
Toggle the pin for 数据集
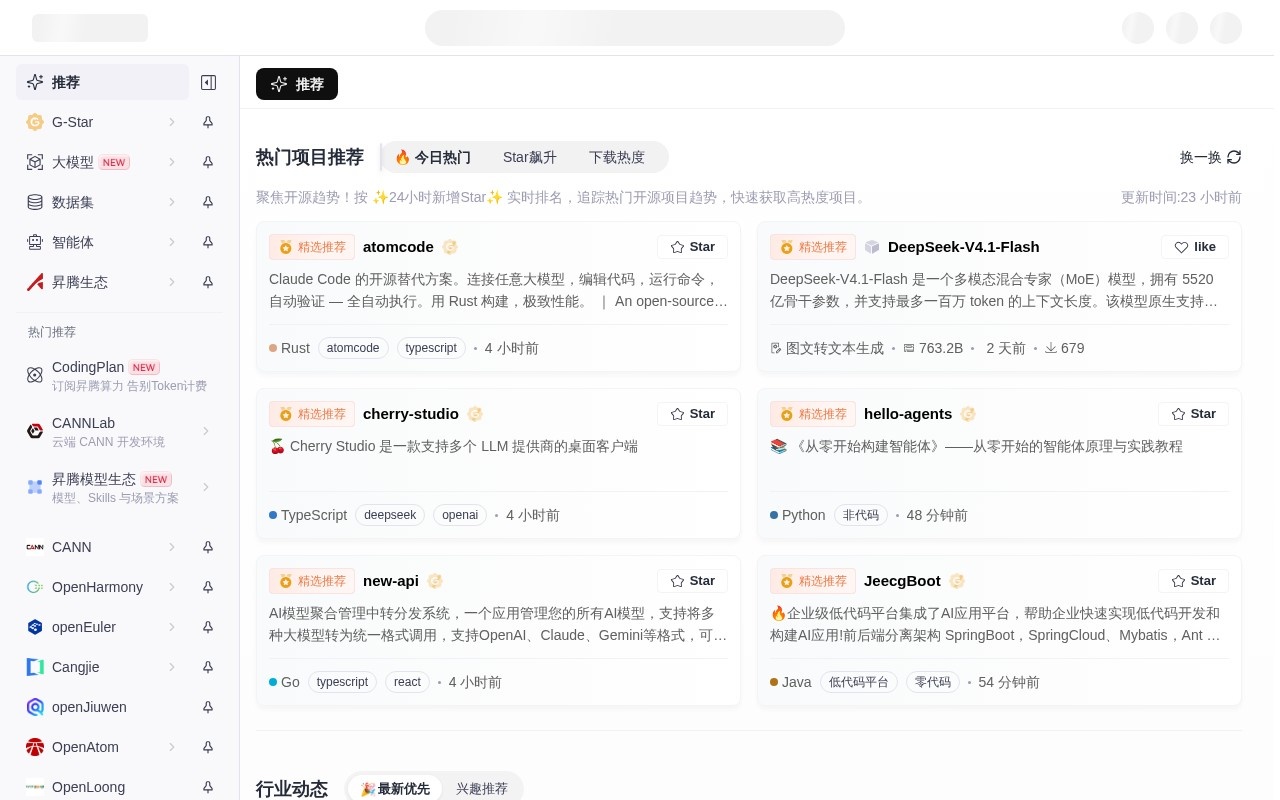coord(208,202)
